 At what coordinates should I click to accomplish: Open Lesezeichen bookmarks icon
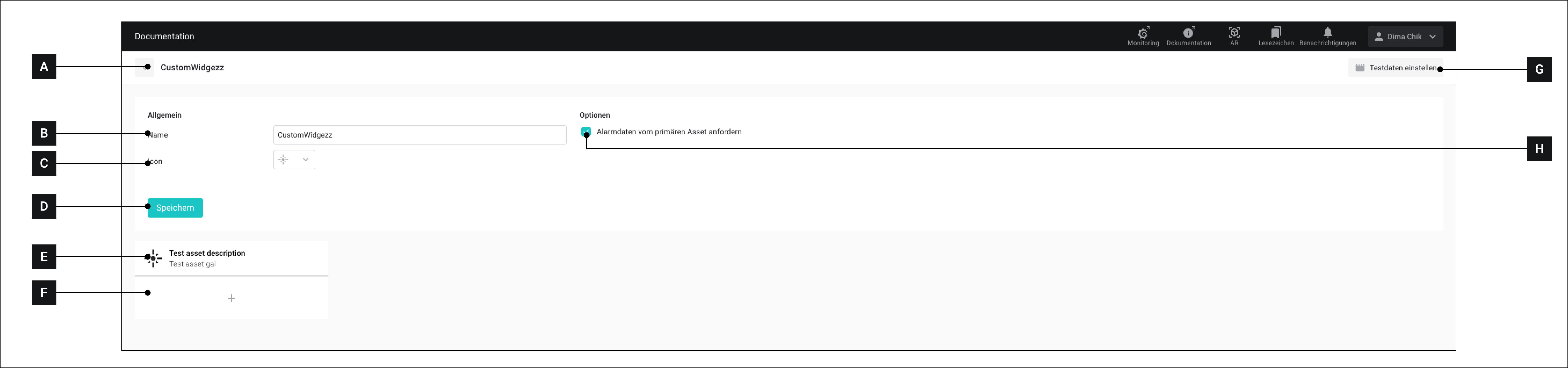(x=1276, y=32)
